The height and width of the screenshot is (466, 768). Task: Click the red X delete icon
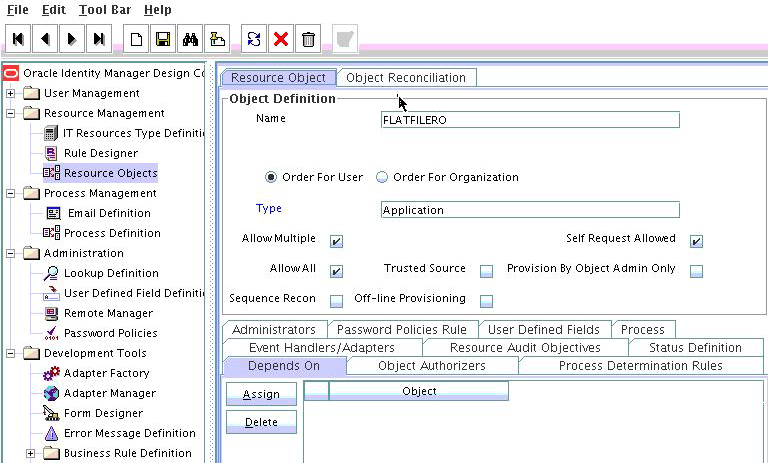281,39
